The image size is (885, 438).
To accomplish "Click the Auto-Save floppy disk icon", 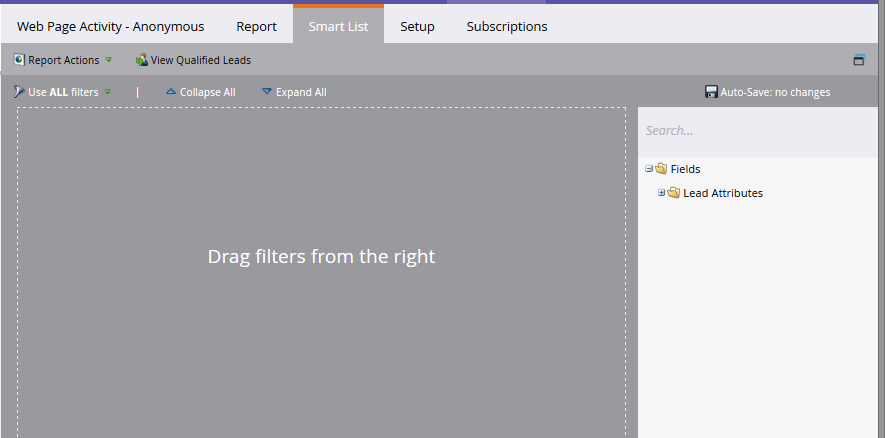I will pos(711,92).
